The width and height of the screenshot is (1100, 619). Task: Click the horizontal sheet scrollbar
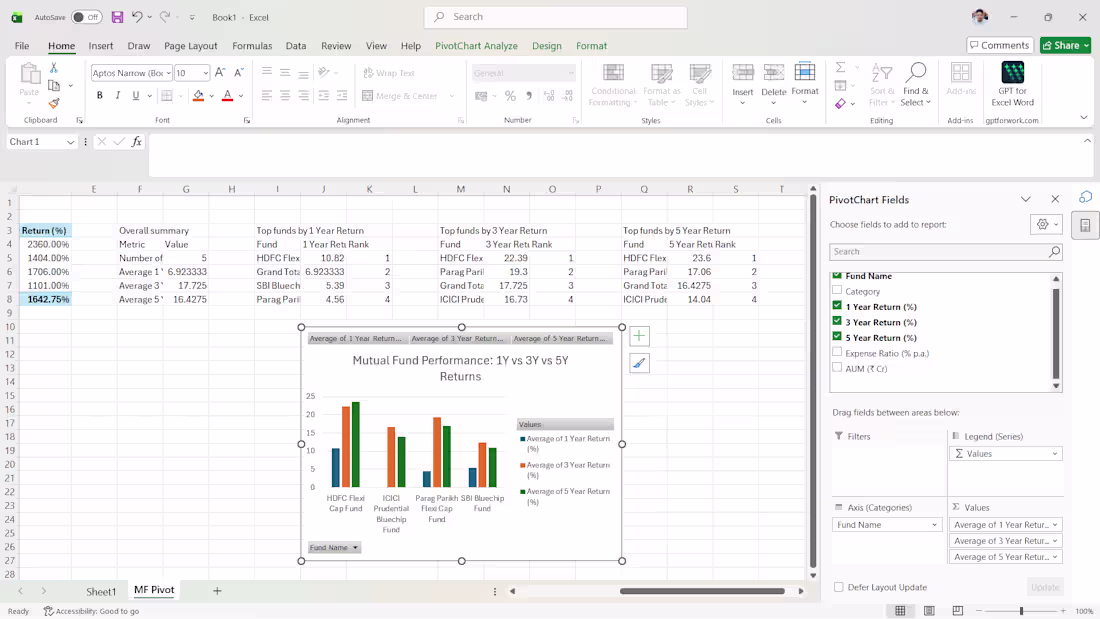coord(702,591)
